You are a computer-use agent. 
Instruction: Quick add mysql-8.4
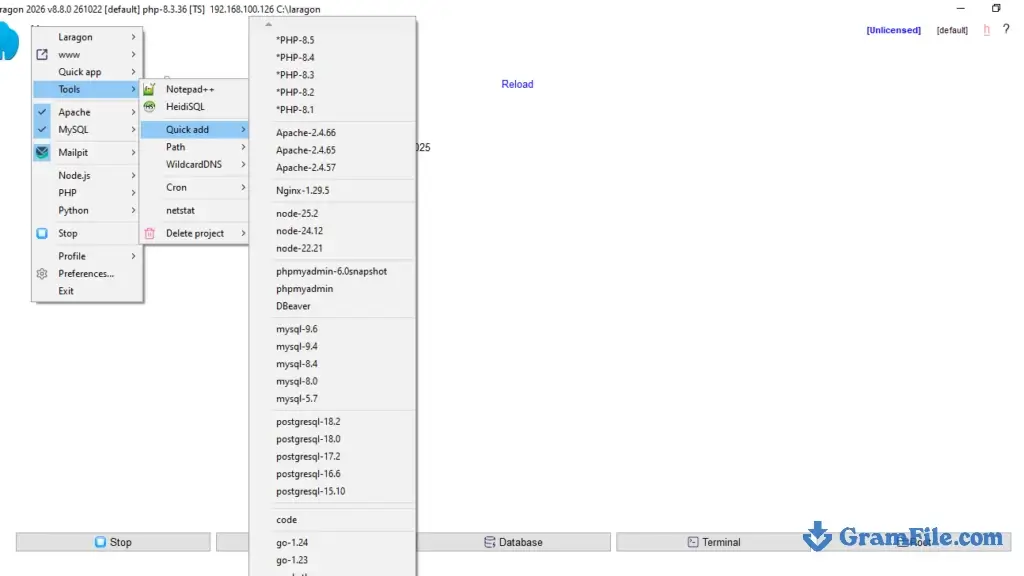[333, 364]
